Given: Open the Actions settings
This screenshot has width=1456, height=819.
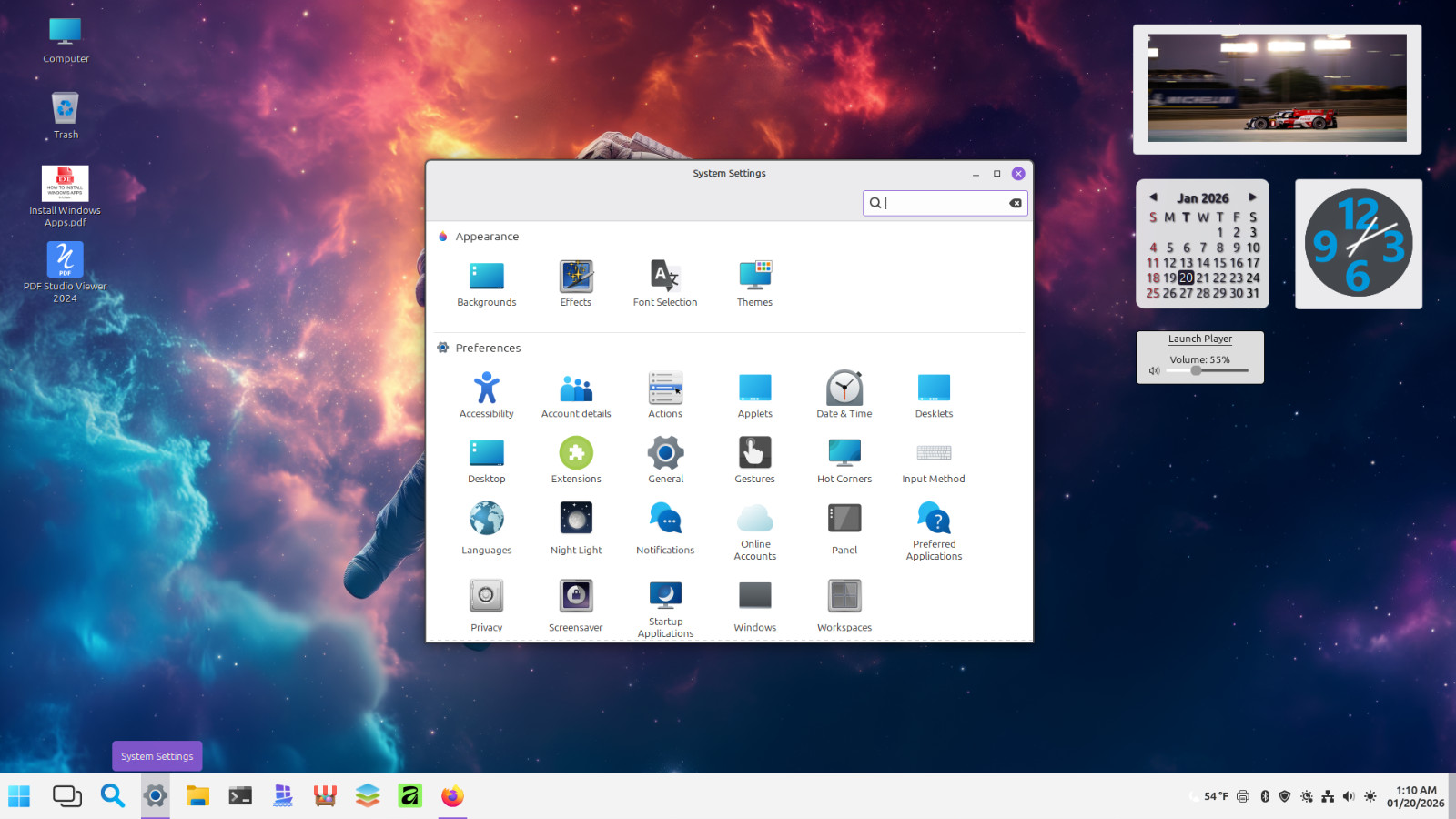Looking at the screenshot, I should [x=665, y=395].
